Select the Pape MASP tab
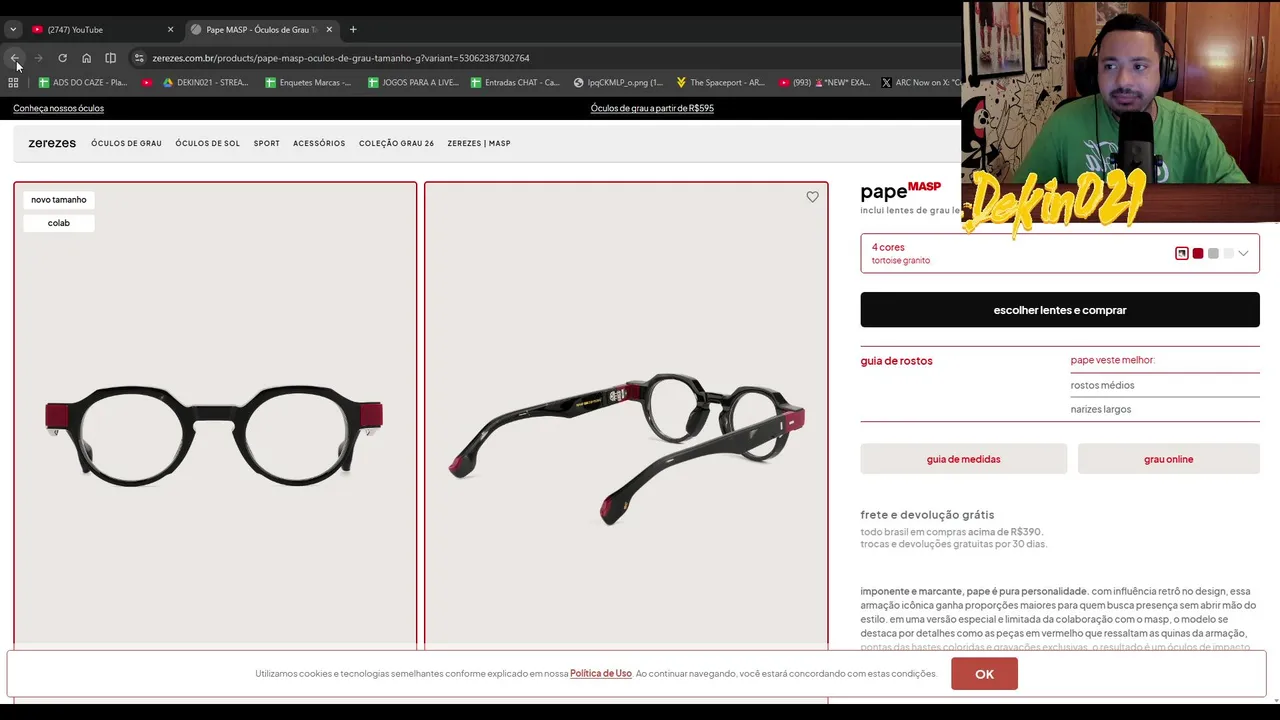This screenshot has height=720, width=1280. pos(262,30)
